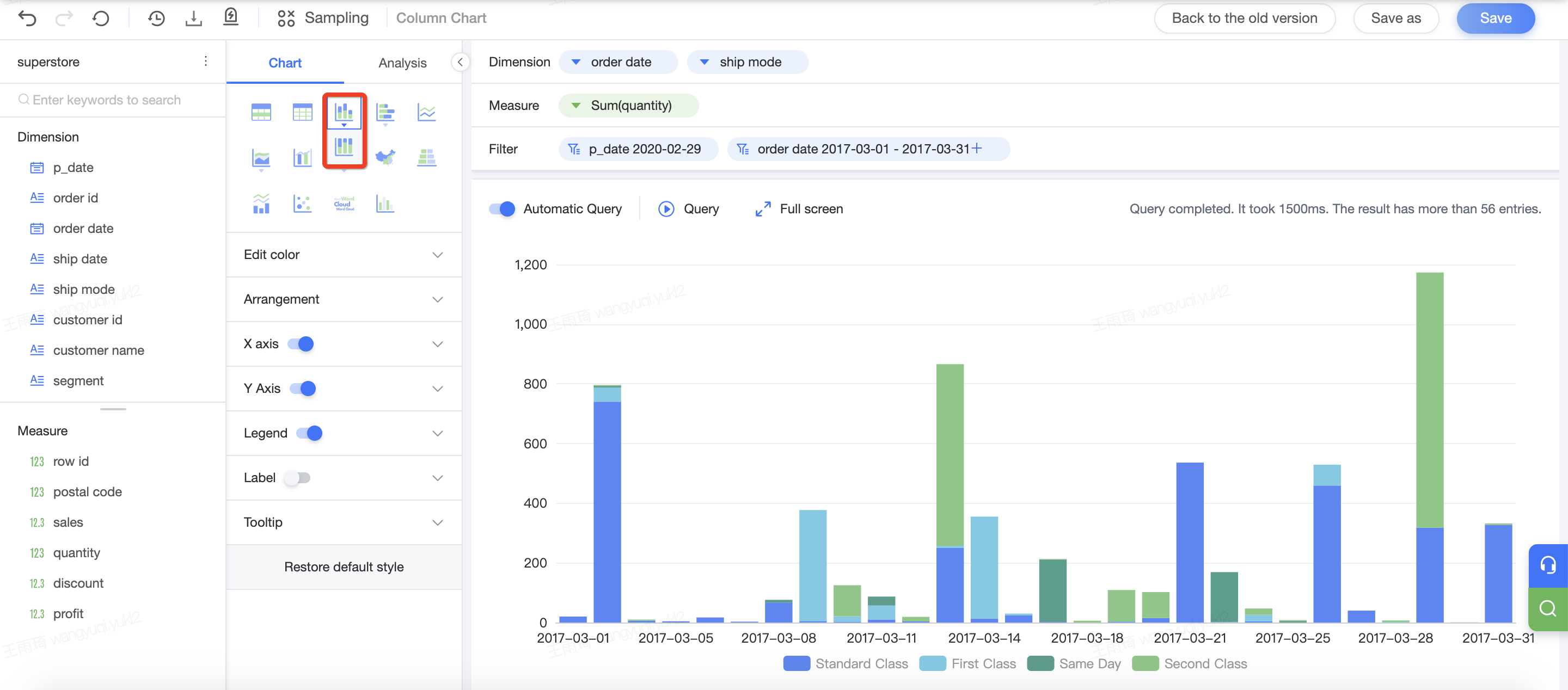This screenshot has height=690, width=1568.
Task: Click the lightning document icon in toolbar
Action: 231,17
